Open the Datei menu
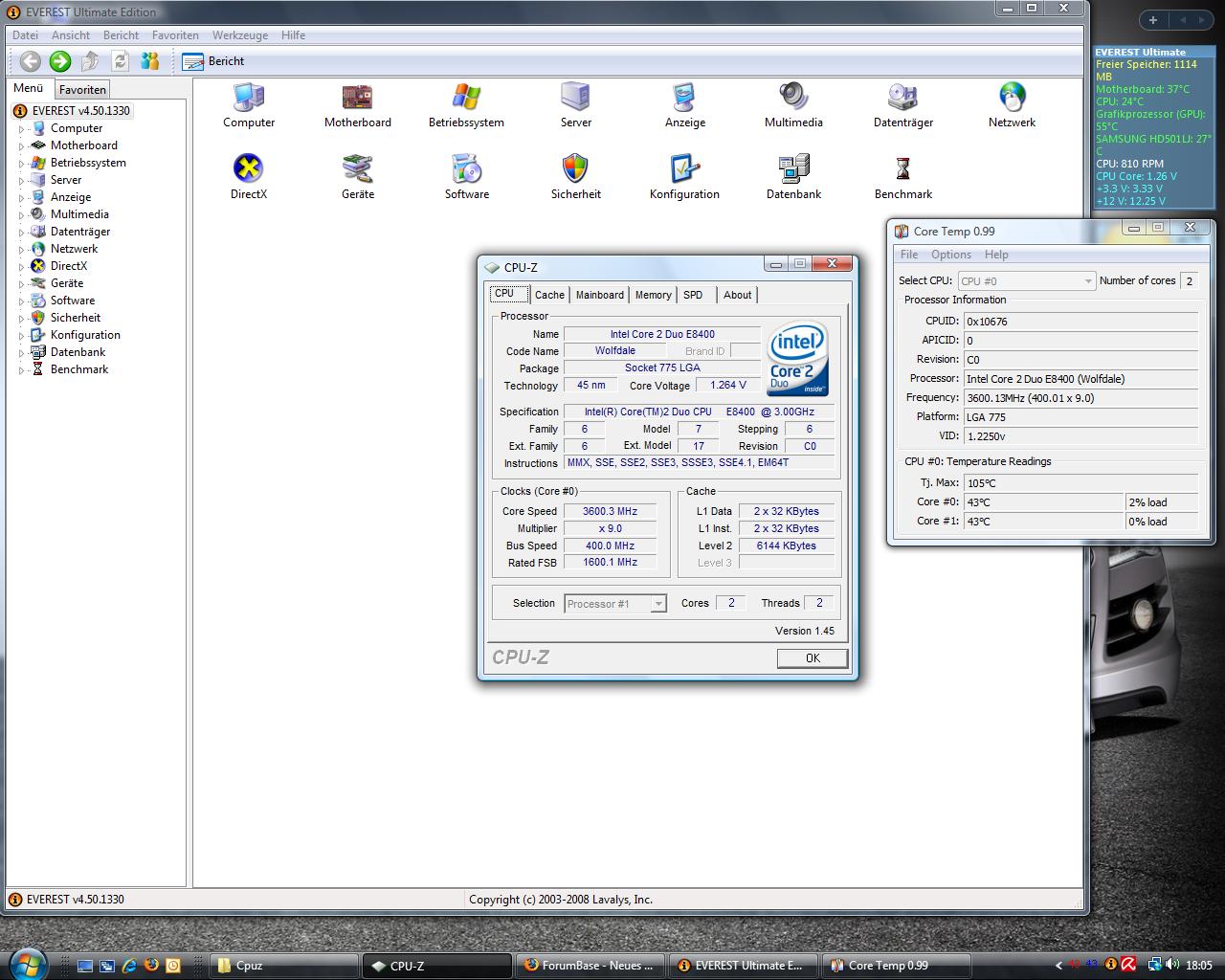1225x980 pixels. pos(25,35)
